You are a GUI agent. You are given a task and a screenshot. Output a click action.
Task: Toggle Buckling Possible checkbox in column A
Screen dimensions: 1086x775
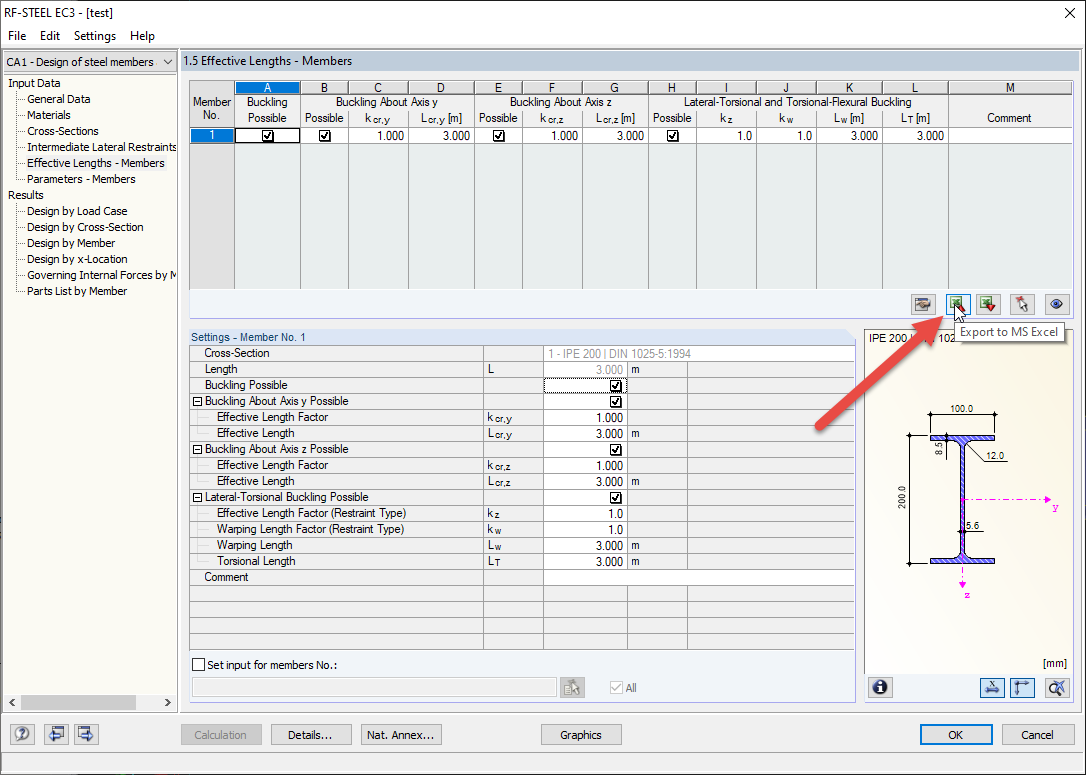267,136
